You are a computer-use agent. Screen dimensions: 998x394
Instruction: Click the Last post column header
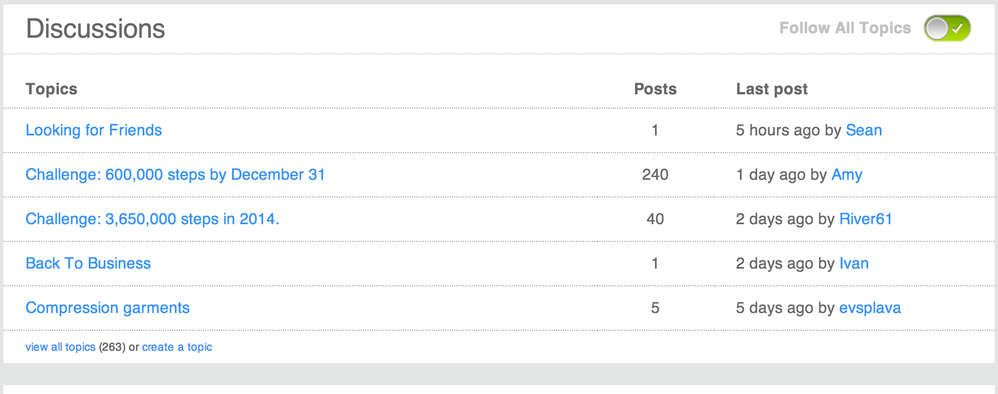[772, 89]
